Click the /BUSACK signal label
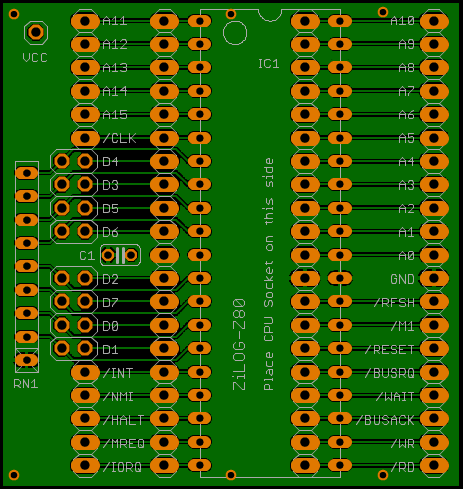The width and height of the screenshot is (463, 489). pyautogui.click(x=385, y=420)
